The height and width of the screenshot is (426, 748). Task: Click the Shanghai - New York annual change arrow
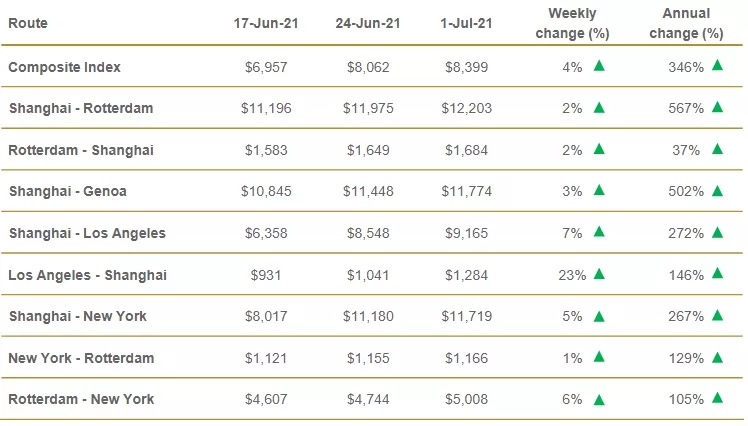coord(717,316)
